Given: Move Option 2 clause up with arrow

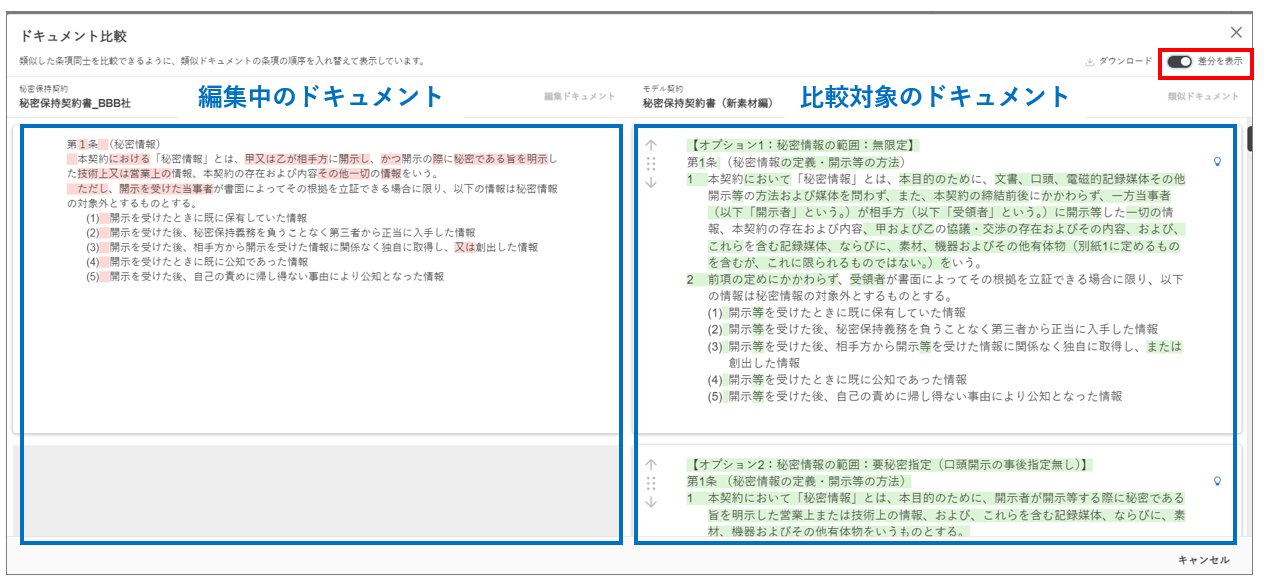Looking at the screenshot, I should [x=651, y=465].
